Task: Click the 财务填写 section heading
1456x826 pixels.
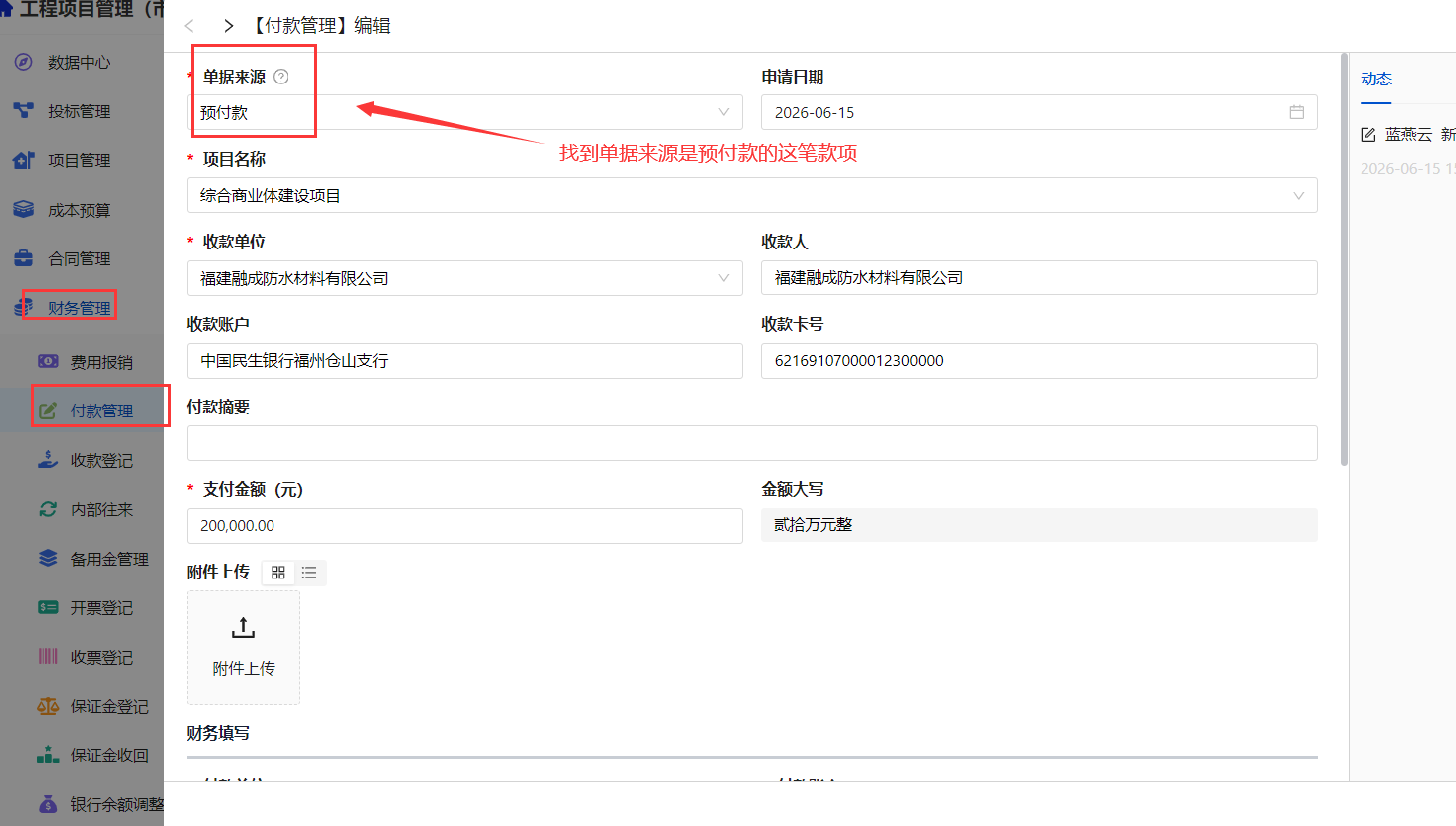Action: 218,733
